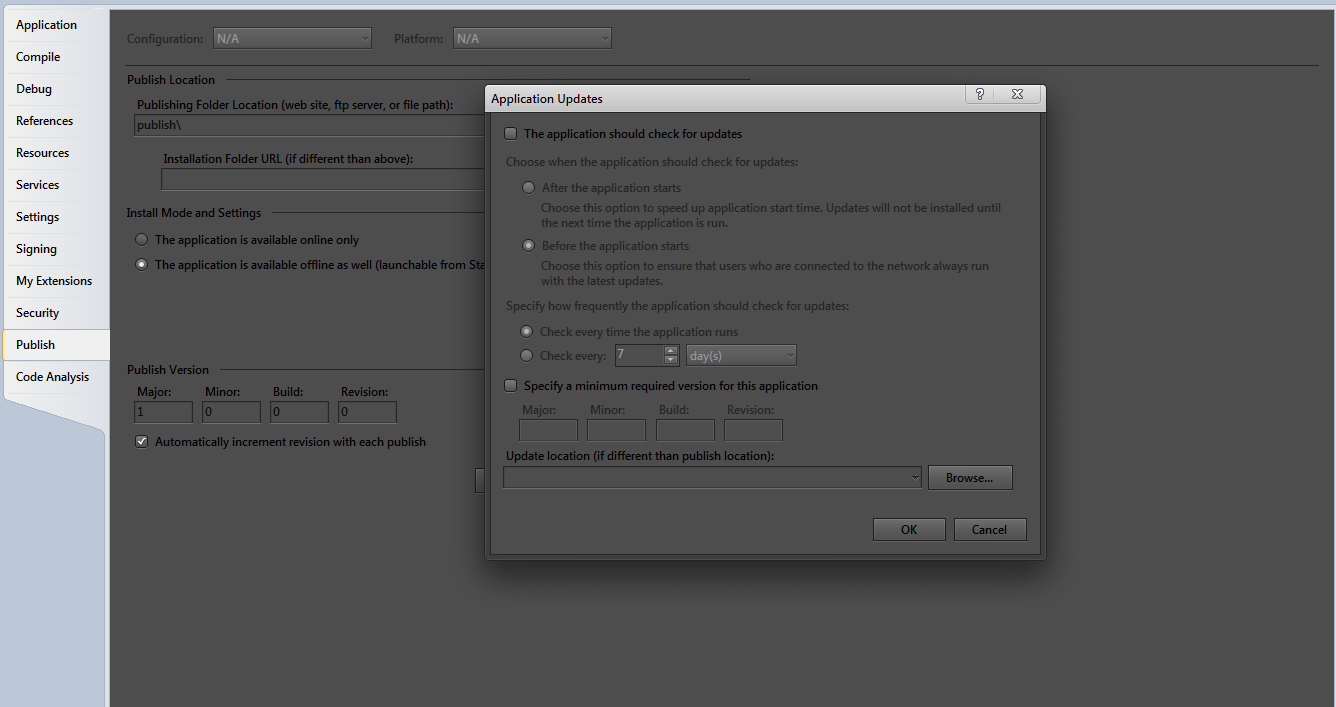Open the Security tab
This screenshot has height=707, width=1336.
coord(38,313)
